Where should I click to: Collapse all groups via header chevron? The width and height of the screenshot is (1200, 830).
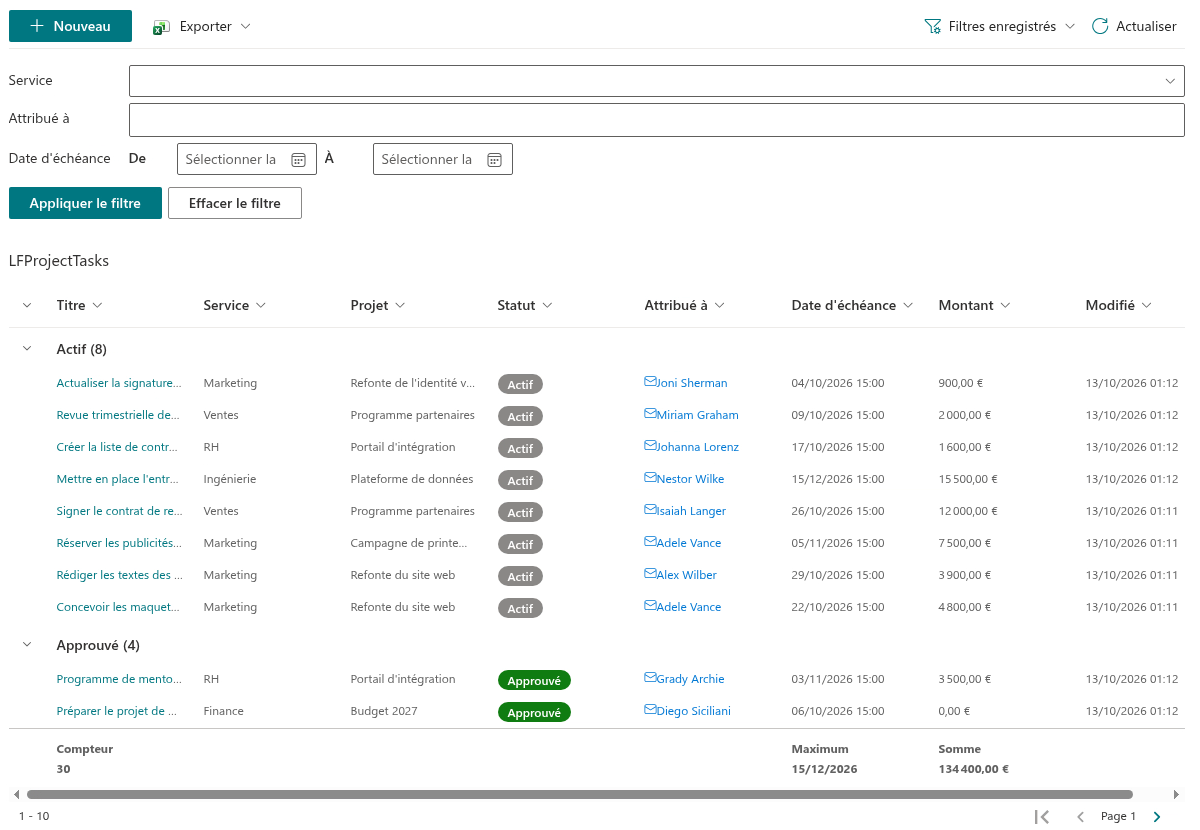point(27,305)
